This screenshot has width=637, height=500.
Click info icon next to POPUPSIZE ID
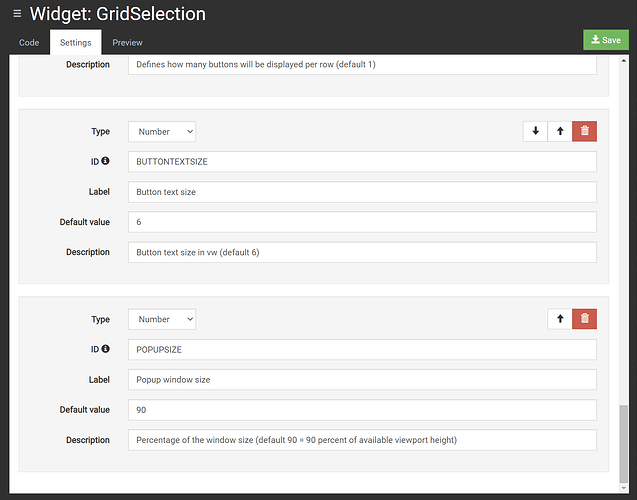click(105, 349)
